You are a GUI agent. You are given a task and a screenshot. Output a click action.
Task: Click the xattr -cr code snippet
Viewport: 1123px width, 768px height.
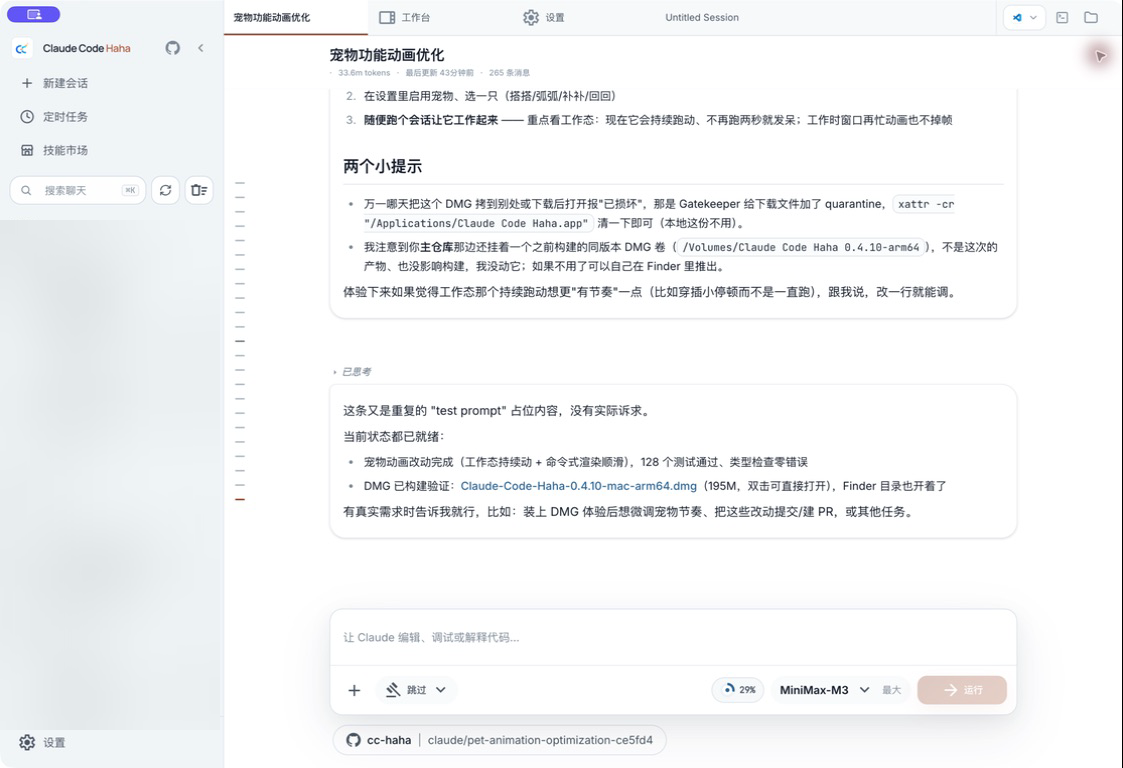[x=925, y=204]
